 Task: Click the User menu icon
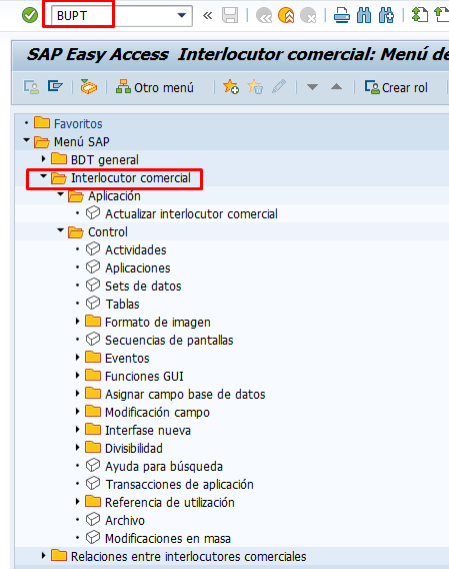point(31,87)
